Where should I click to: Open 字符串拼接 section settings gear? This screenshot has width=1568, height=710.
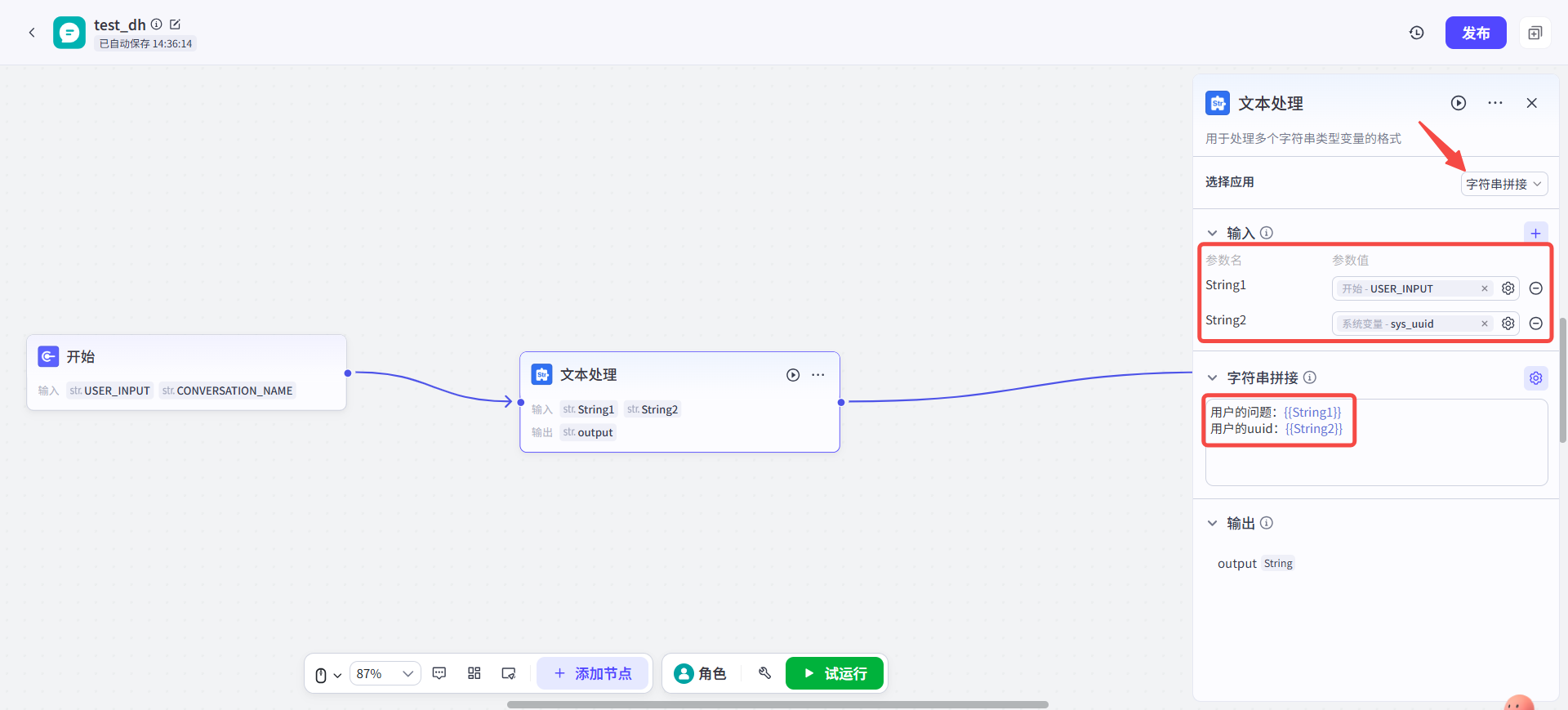tap(1536, 377)
